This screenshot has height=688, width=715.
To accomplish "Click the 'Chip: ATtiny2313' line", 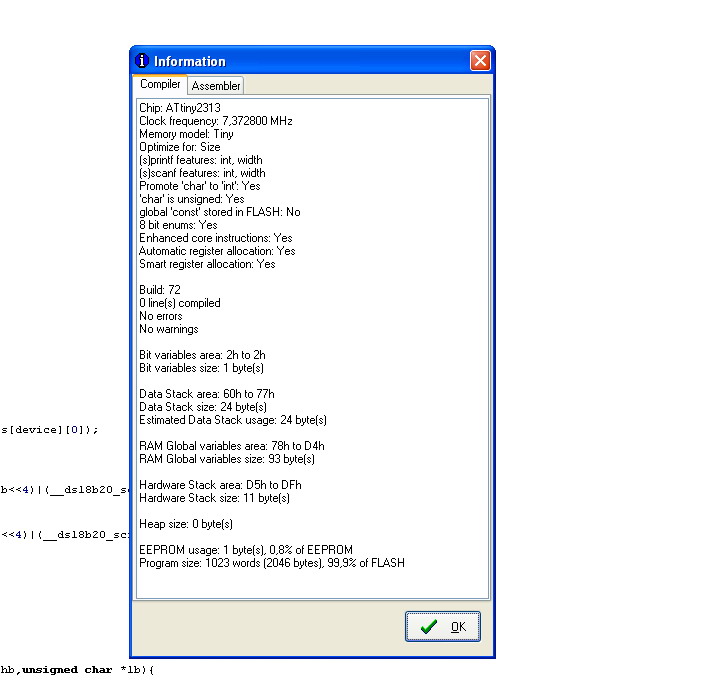I will (180, 108).
